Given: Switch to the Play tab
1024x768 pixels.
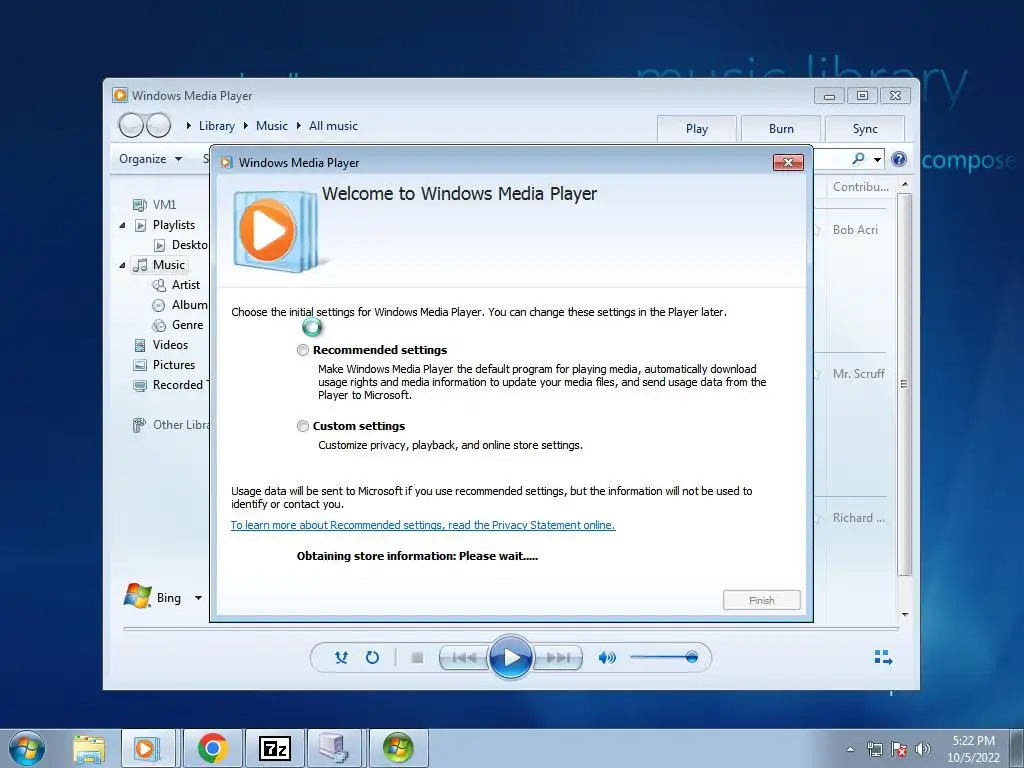Looking at the screenshot, I should pos(696,129).
